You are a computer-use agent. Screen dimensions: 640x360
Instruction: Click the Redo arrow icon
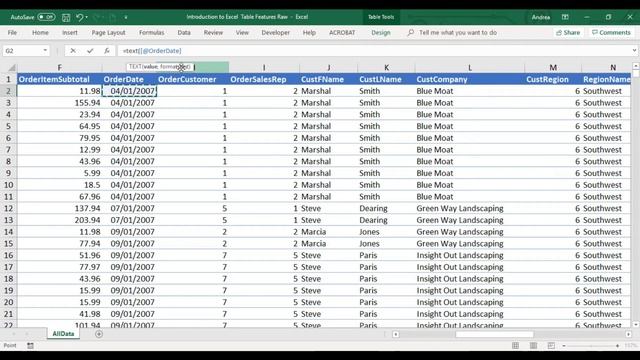97,17
